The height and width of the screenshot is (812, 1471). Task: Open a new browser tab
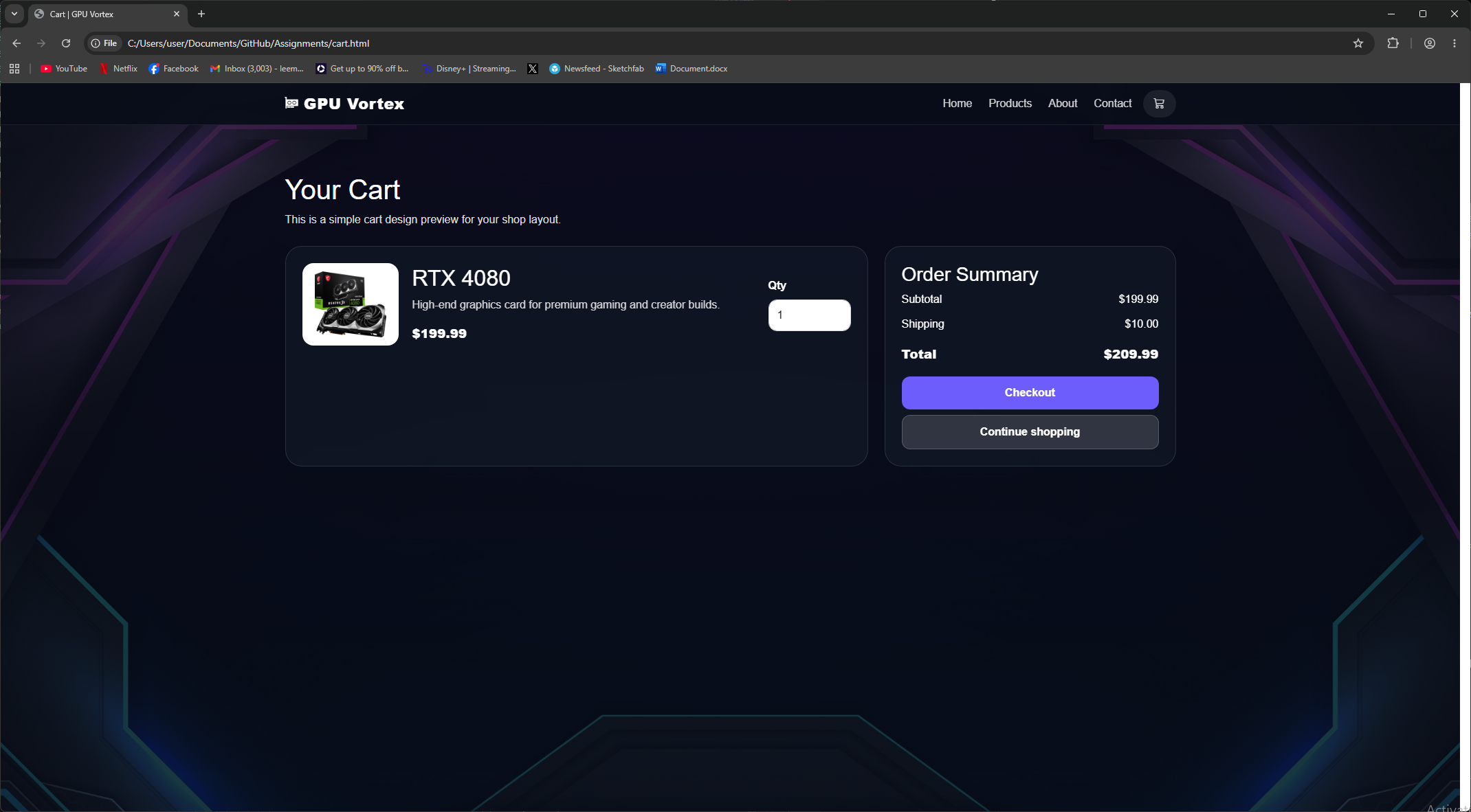(201, 14)
